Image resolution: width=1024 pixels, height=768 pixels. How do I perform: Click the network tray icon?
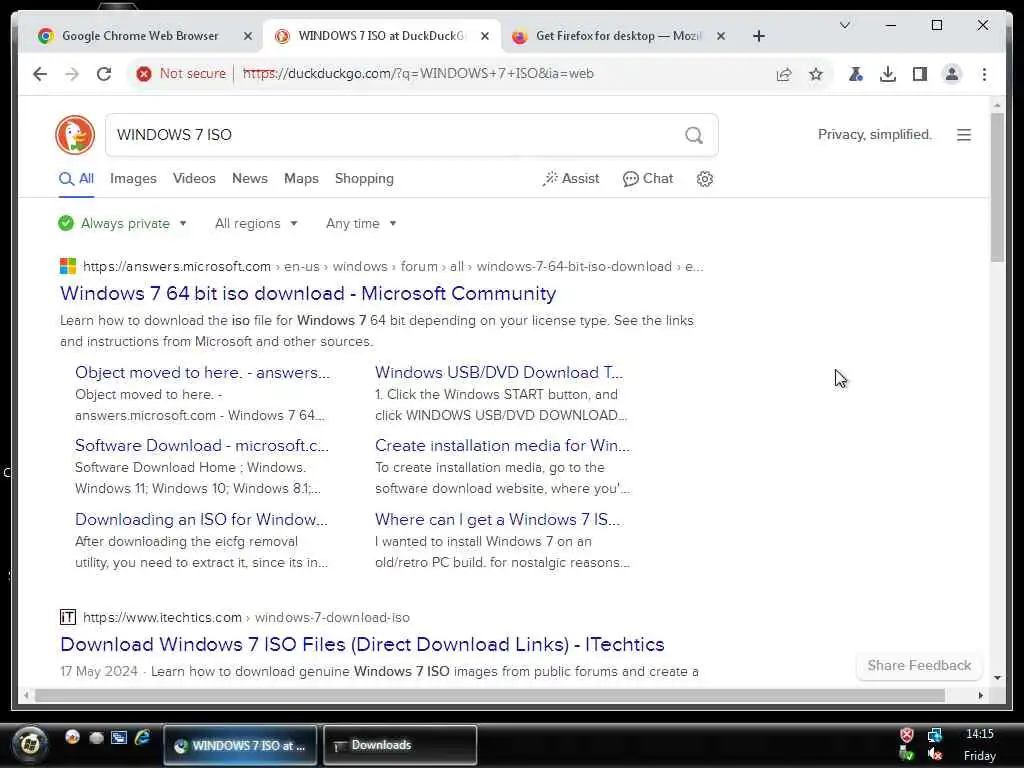pyautogui.click(x=935, y=735)
